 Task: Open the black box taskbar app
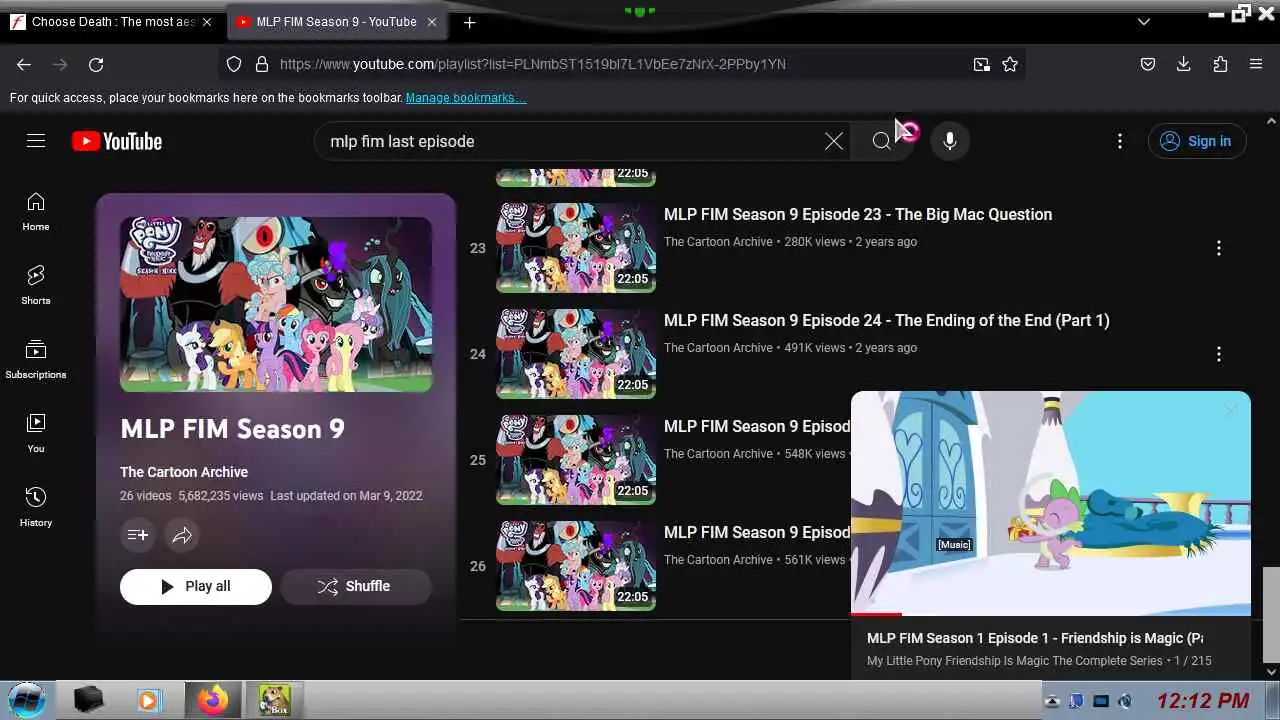[89, 700]
